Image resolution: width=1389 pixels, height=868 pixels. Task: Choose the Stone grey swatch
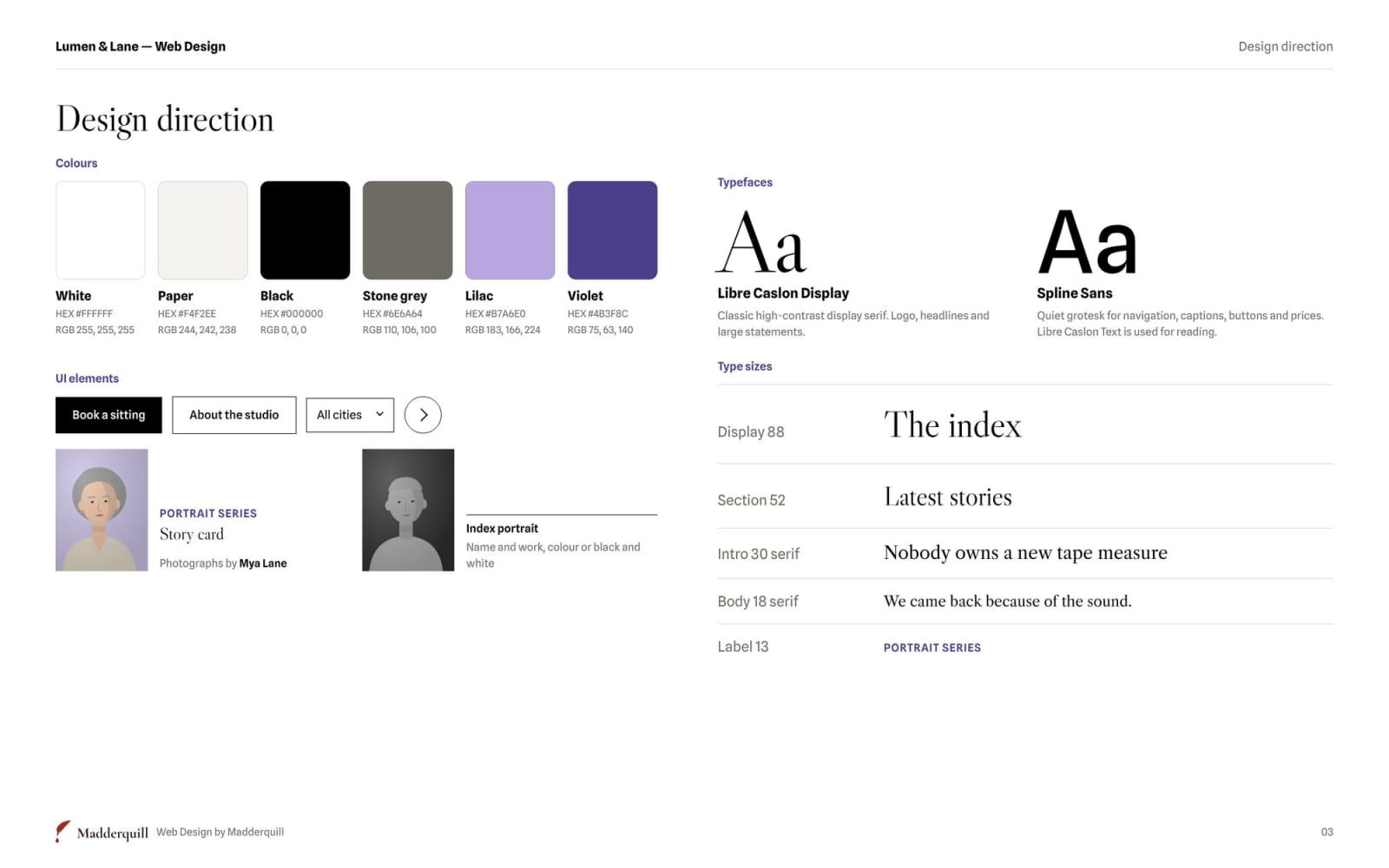(x=408, y=230)
